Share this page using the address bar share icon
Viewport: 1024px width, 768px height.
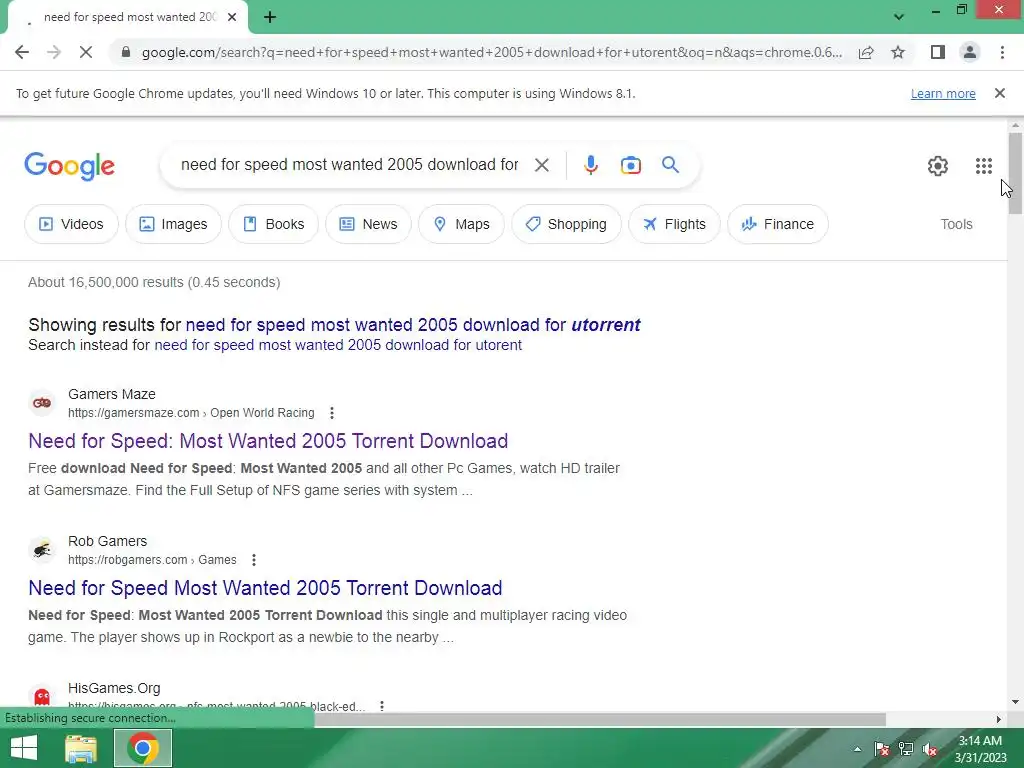coord(866,52)
